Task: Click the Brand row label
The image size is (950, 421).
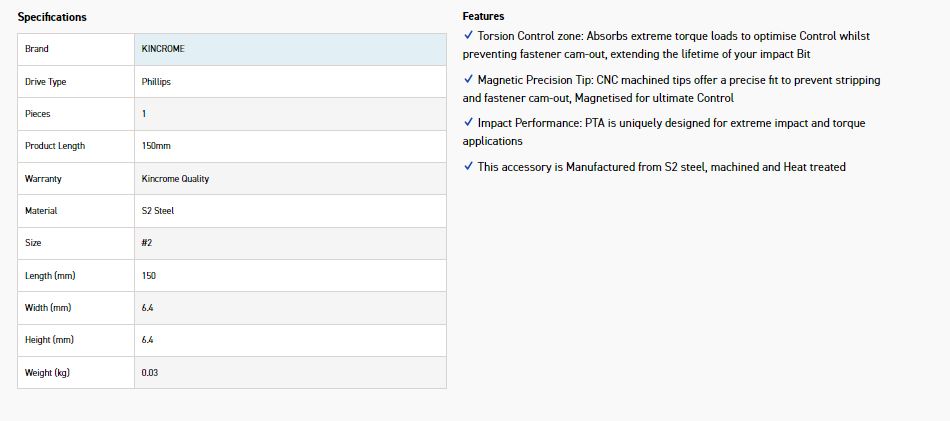Action: click(37, 49)
